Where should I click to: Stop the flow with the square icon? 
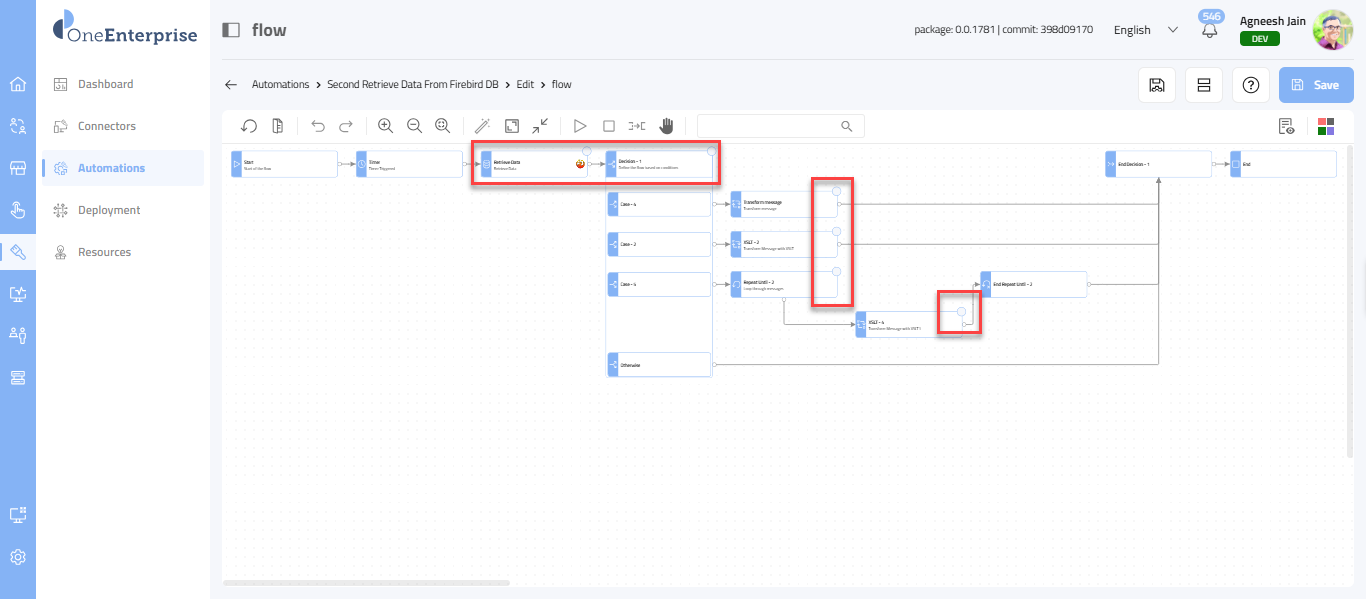608,126
